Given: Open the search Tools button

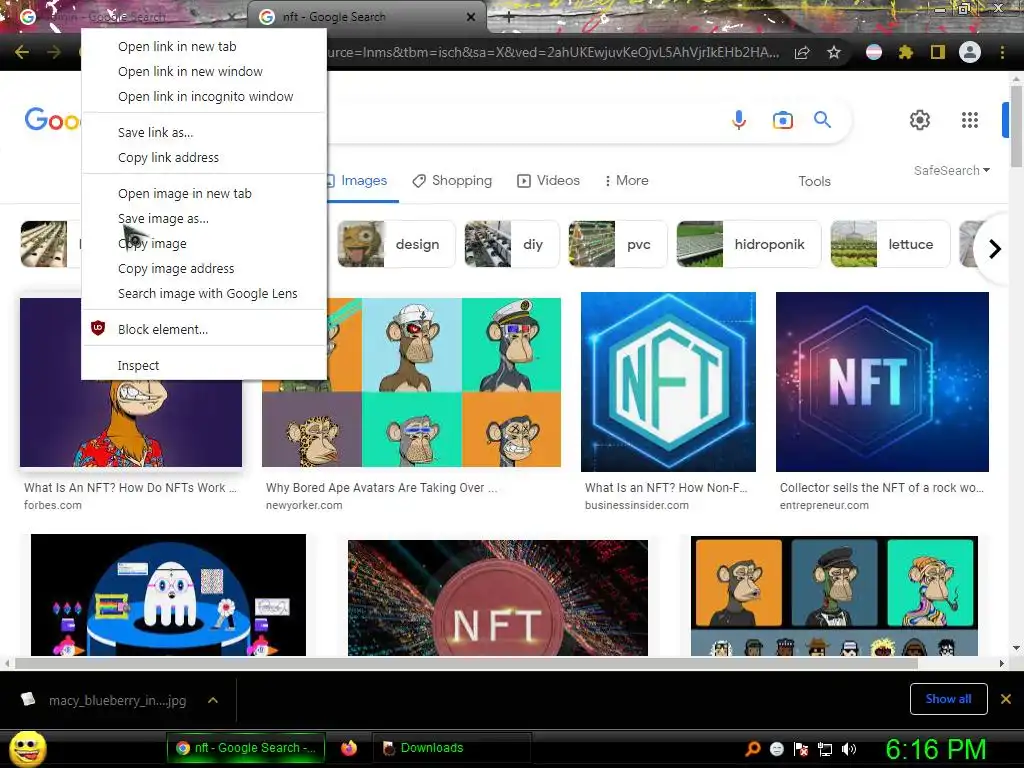Looking at the screenshot, I should pyautogui.click(x=814, y=181).
